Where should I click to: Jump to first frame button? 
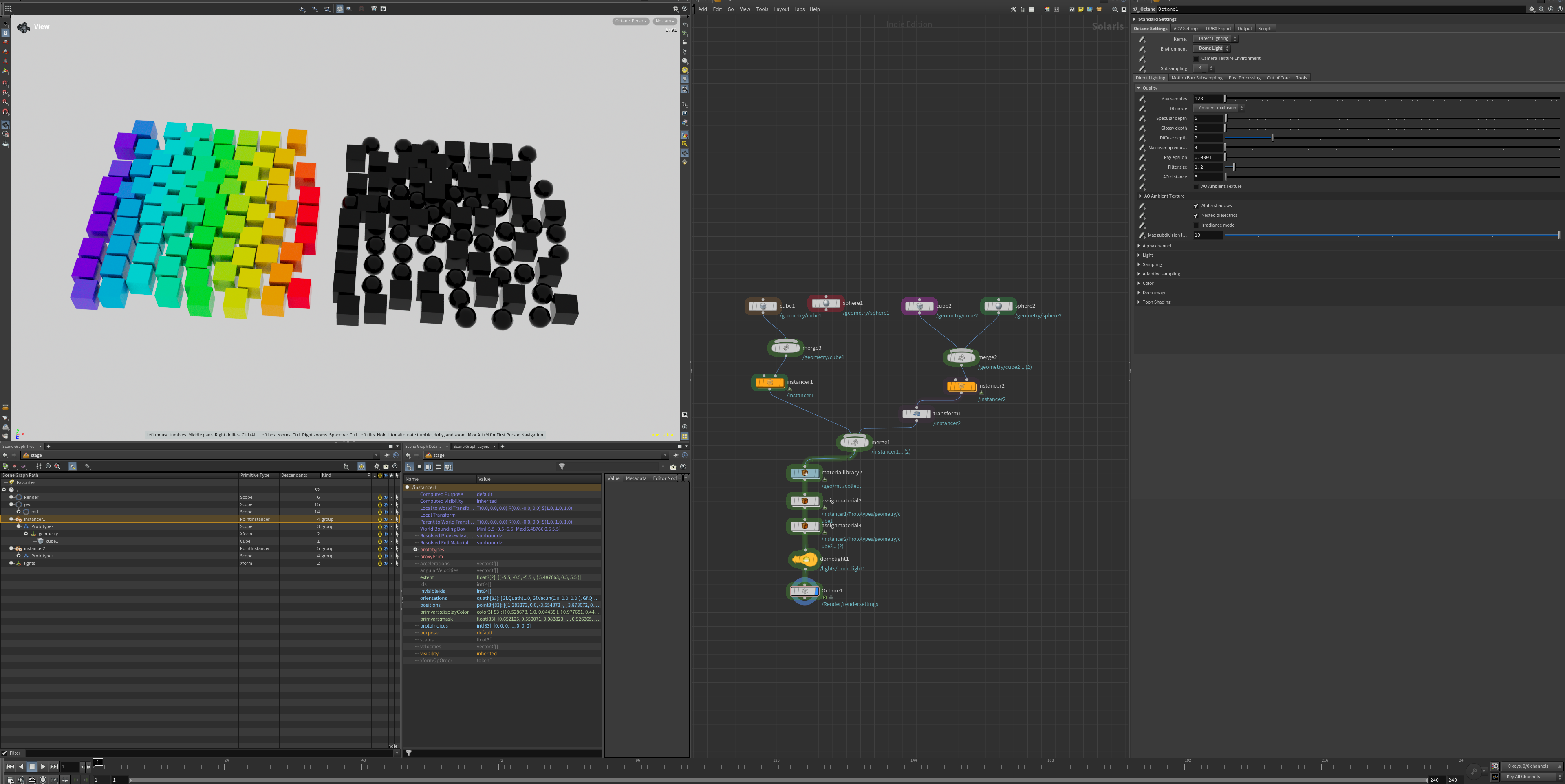point(10,766)
